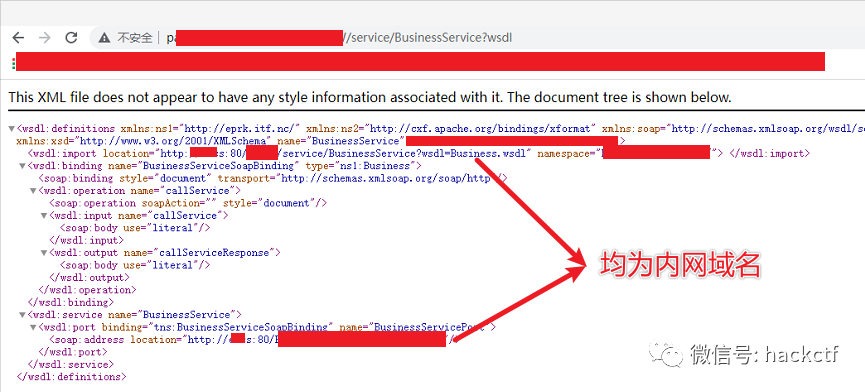Collapse the wsdl:service BusinessService node
The height and width of the screenshot is (392, 865).
(x=23, y=315)
